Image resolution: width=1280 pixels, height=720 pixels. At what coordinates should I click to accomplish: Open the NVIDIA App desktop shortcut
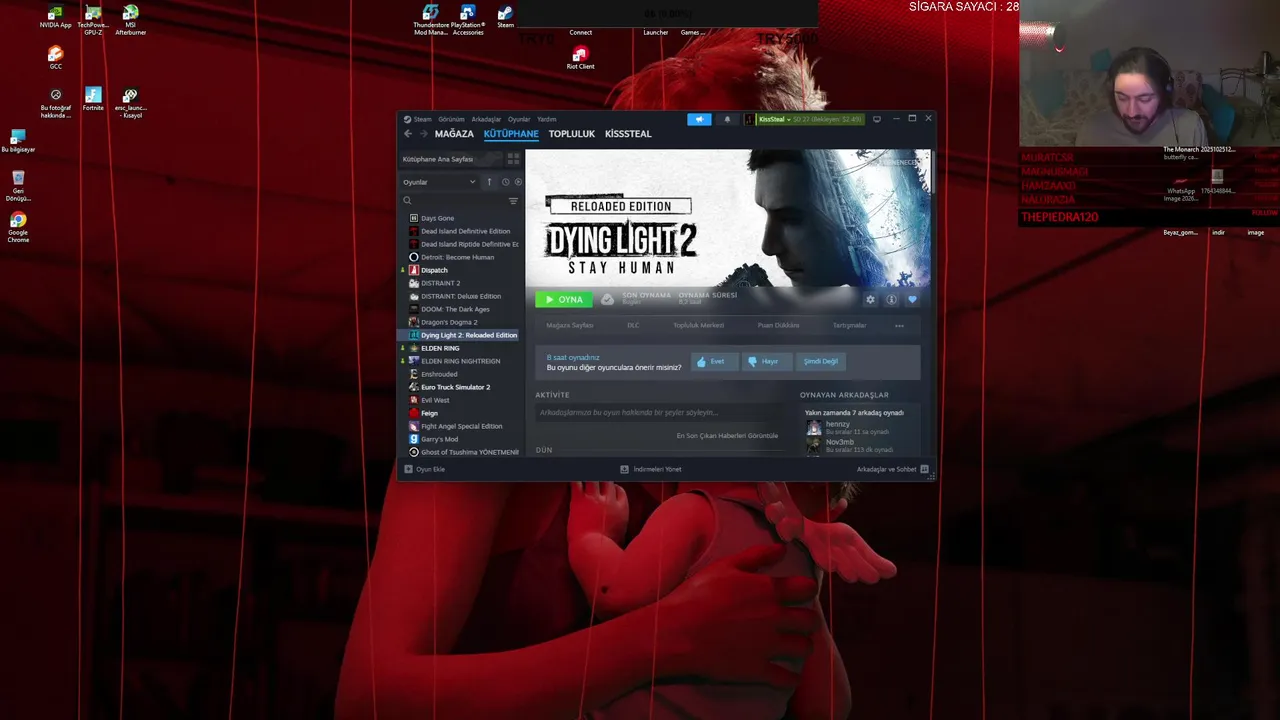pyautogui.click(x=55, y=17)
